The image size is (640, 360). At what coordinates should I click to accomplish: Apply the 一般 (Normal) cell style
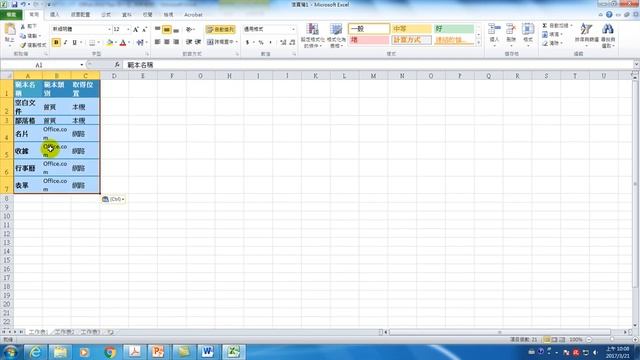coord(369,29)
